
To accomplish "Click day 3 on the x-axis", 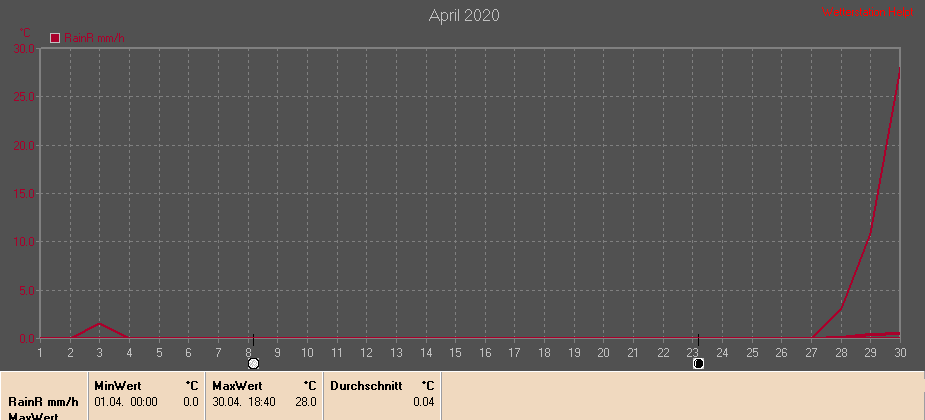I will click(x=100, y=353).
